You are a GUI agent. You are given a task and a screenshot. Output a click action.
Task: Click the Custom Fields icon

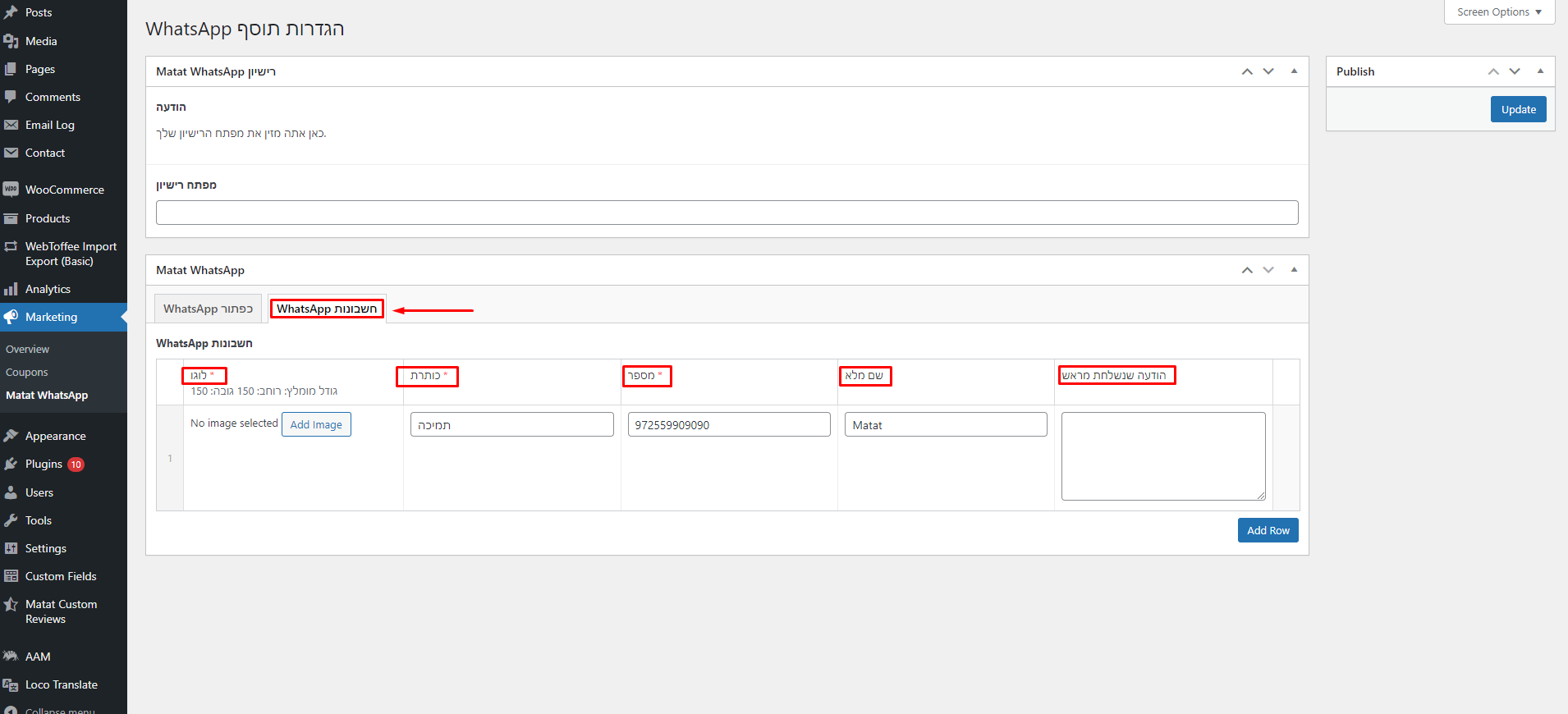(x=11, y=576)
